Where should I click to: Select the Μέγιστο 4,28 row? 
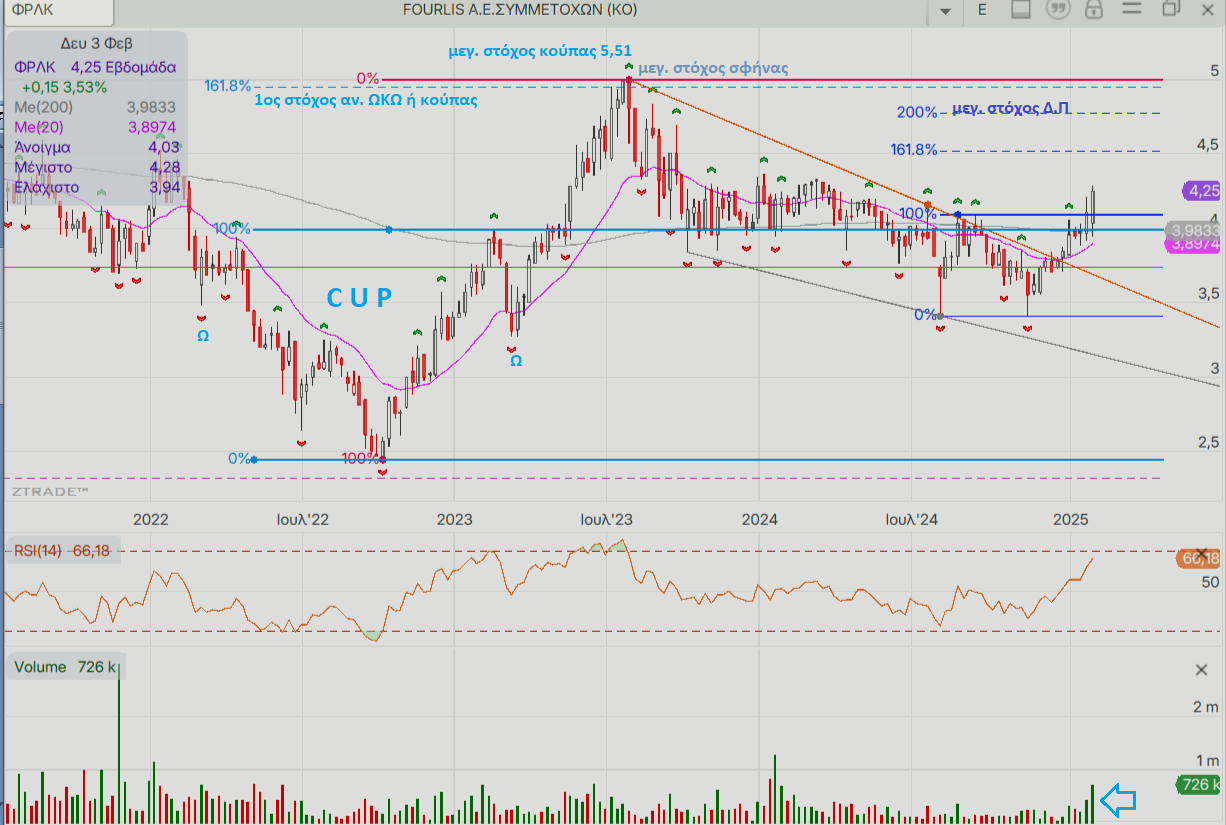(x=96, y=167)
